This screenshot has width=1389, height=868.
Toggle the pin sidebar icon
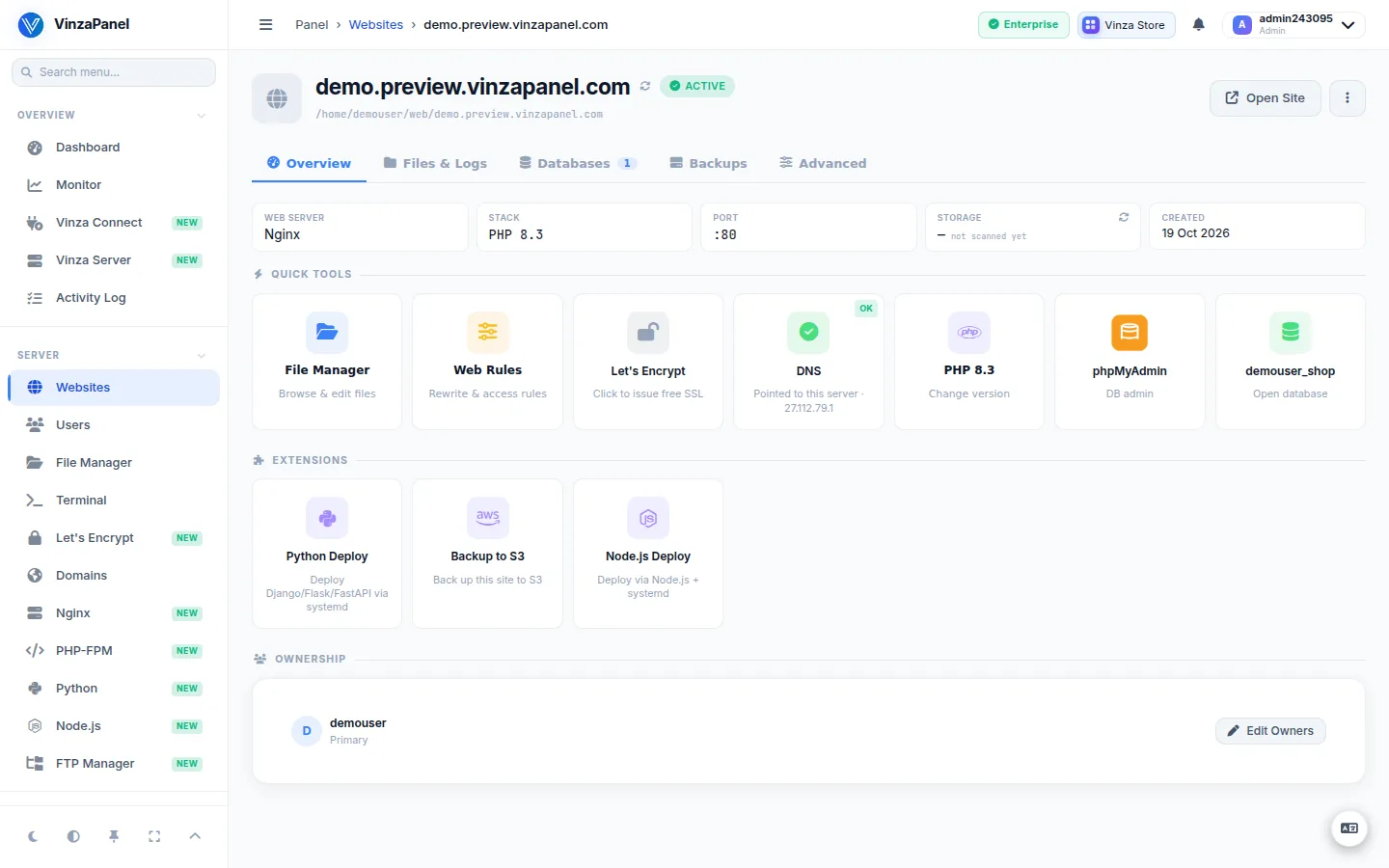(x=114, y=836)
